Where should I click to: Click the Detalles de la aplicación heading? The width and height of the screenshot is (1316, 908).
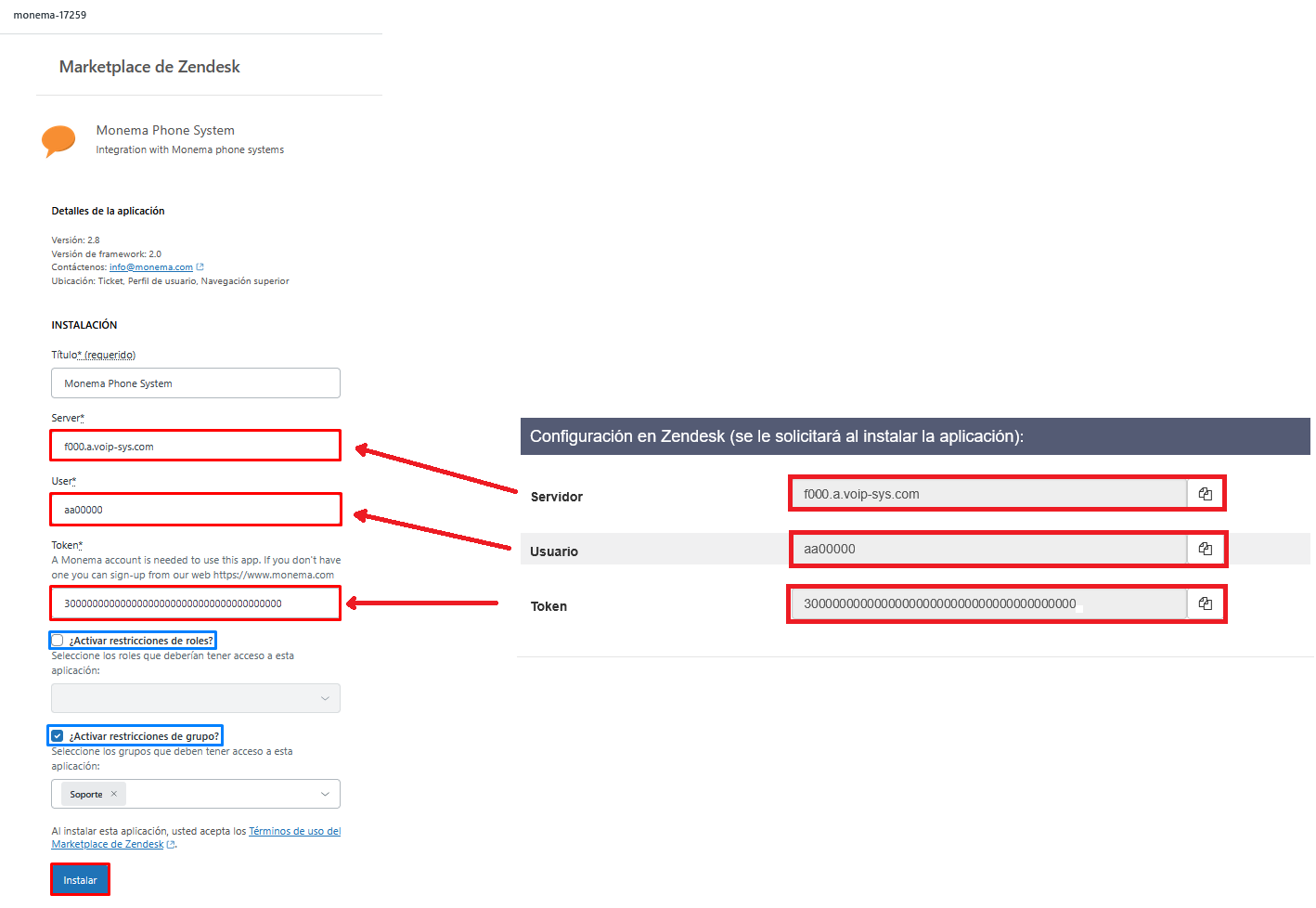(108, 211)
